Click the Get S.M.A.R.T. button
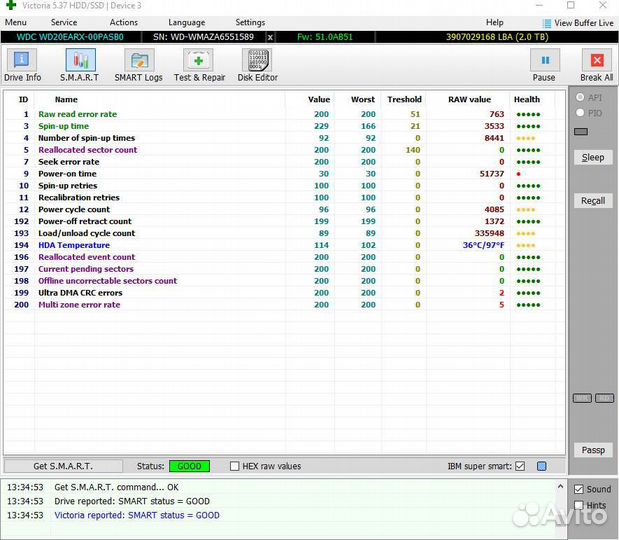This screenshot has width=619, height=540. [x=62, y=466]
